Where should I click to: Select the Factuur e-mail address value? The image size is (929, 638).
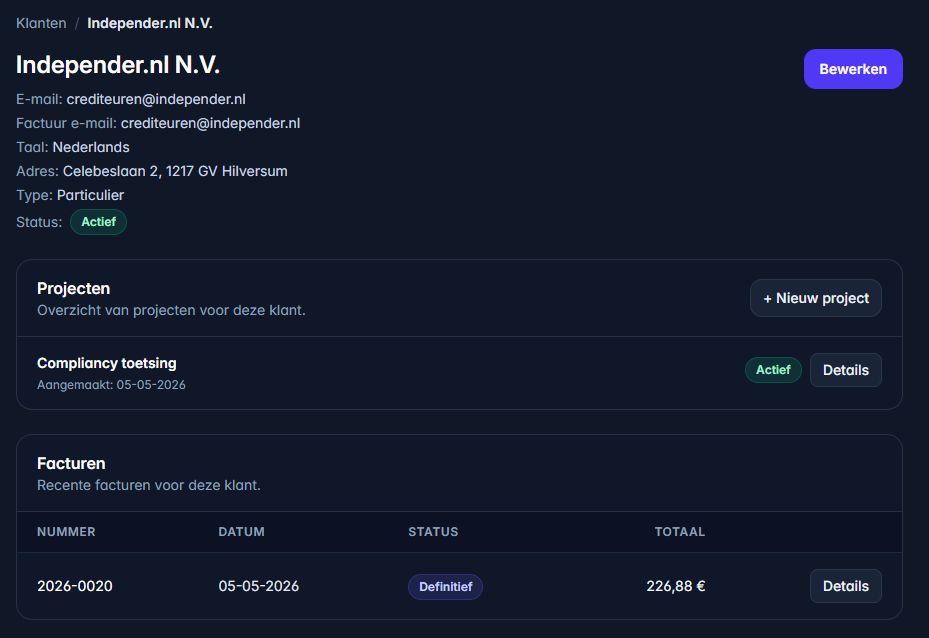210,123
